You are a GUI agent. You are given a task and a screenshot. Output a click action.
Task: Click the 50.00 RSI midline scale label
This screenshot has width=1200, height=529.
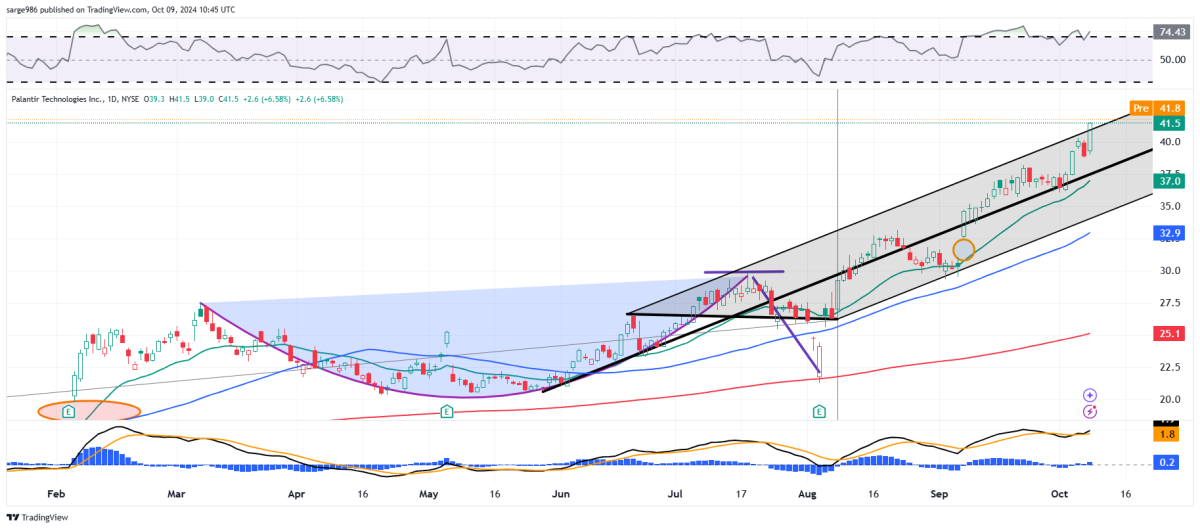tap(1168, 59)
